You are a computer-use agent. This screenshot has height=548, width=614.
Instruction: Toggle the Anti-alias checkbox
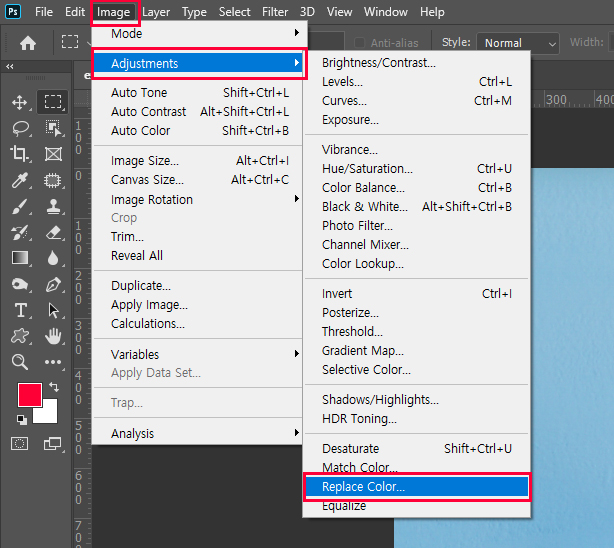359,42
